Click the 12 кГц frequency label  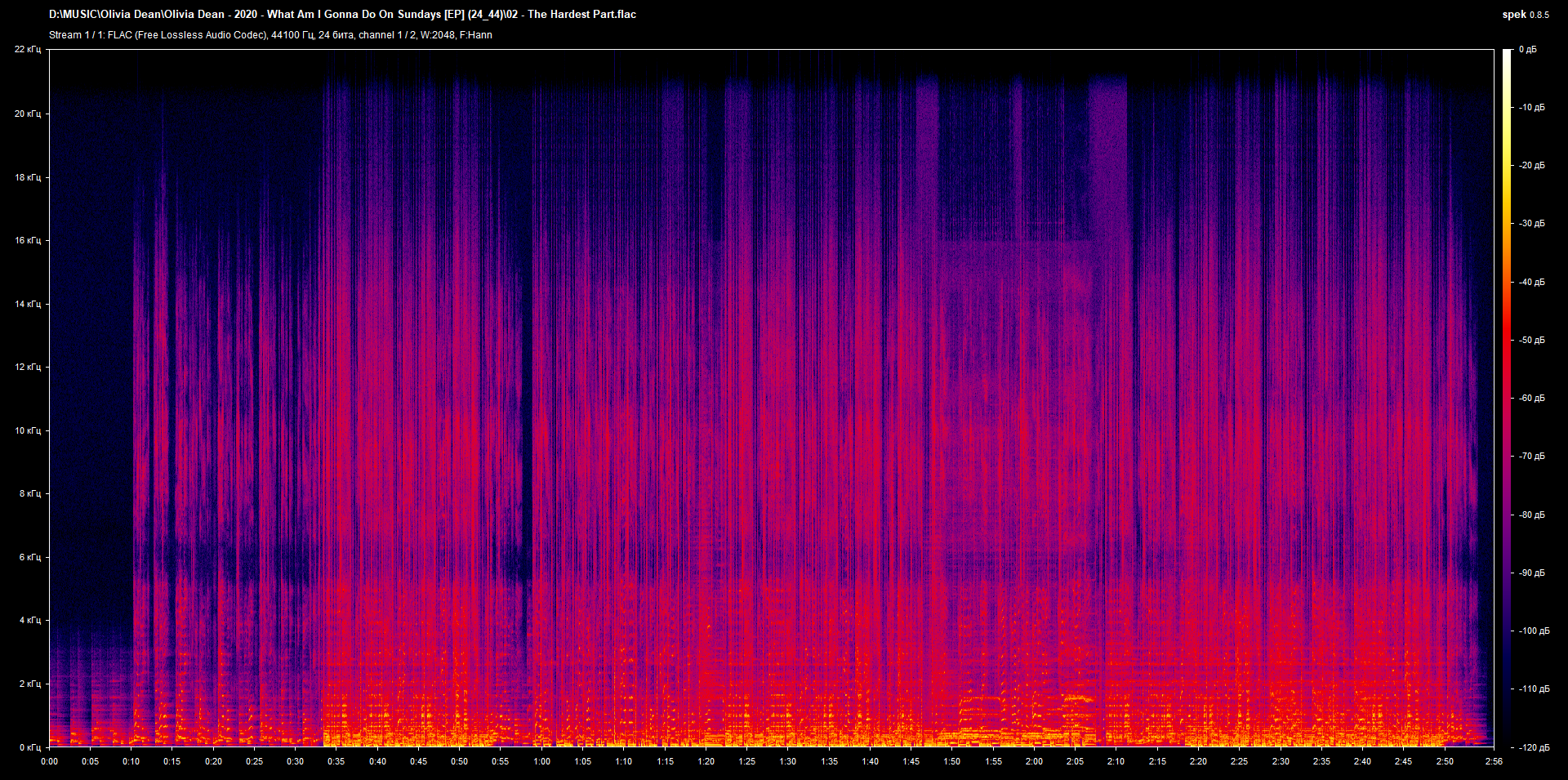pyautogui.click(x=28, y=367)
